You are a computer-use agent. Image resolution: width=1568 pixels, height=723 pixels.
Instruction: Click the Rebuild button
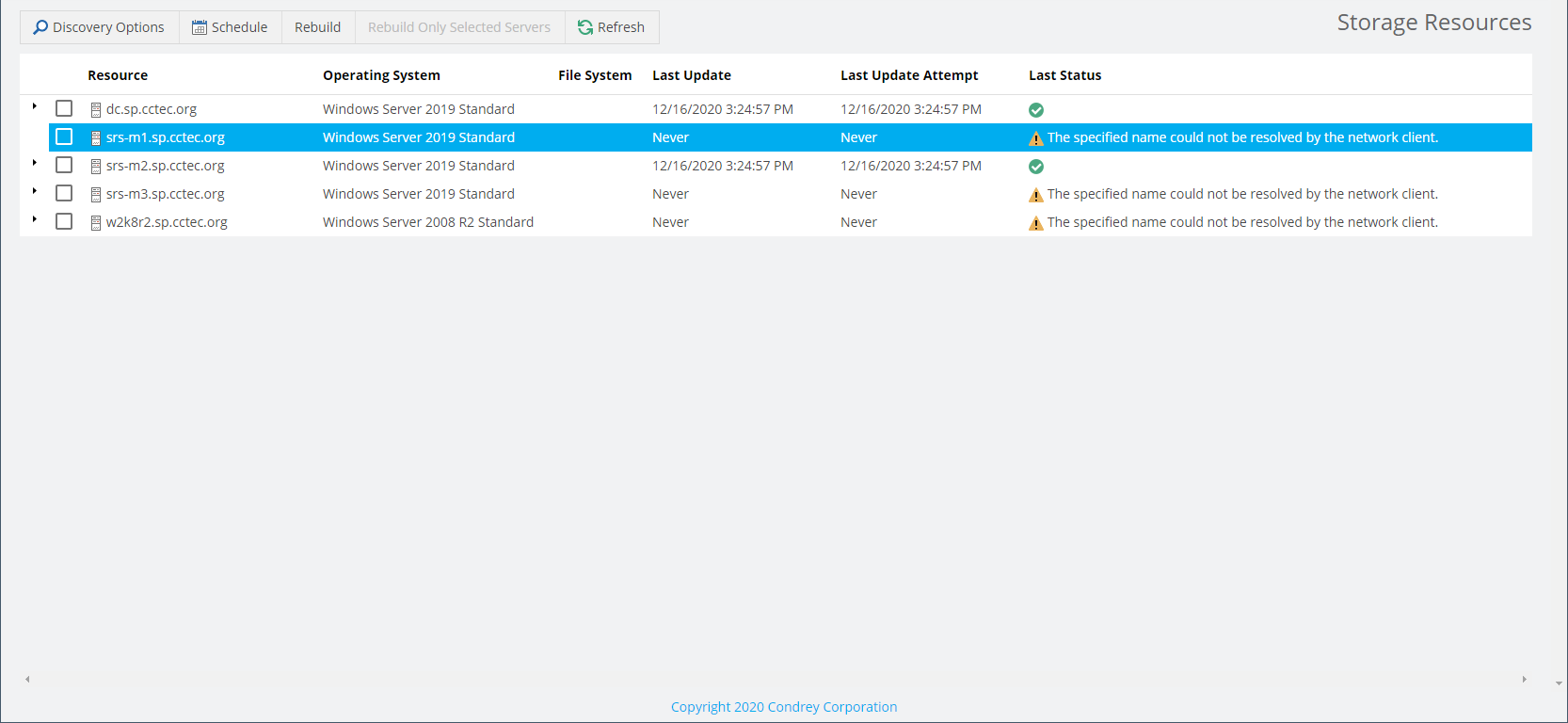click(318, 27)
